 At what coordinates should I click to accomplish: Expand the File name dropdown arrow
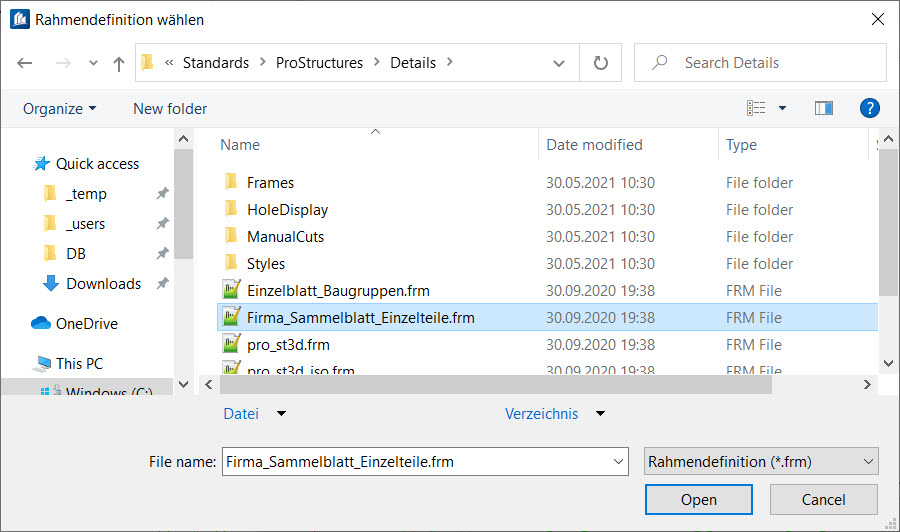[618, 461]
